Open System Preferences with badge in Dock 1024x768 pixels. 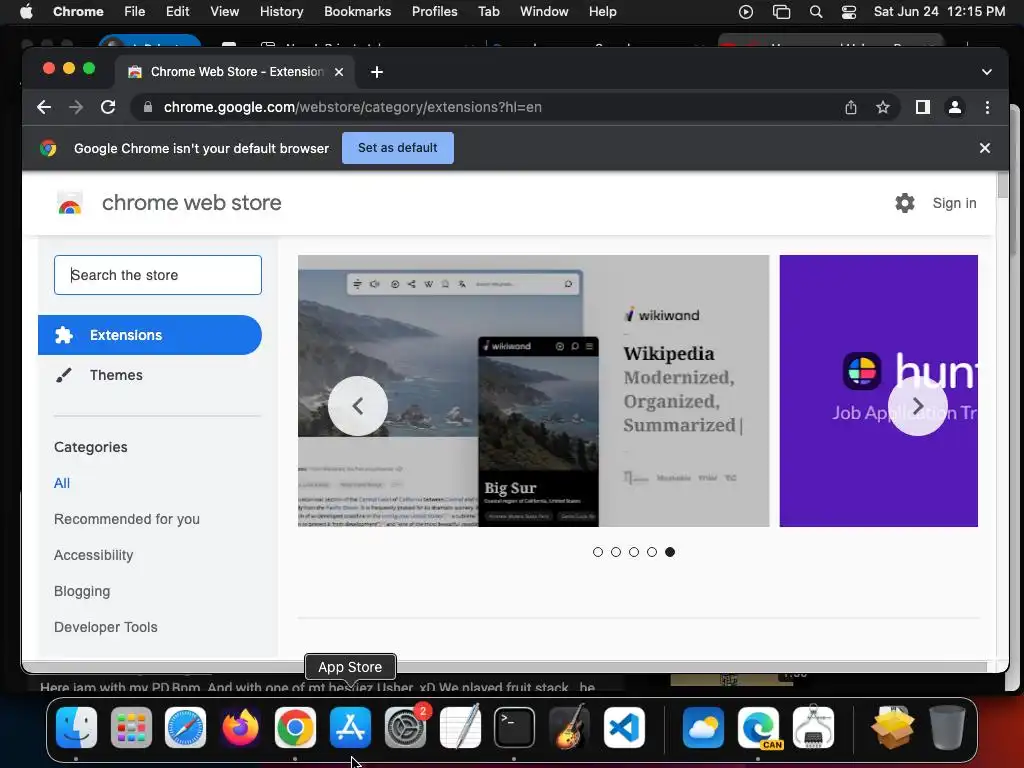(406, 727)
